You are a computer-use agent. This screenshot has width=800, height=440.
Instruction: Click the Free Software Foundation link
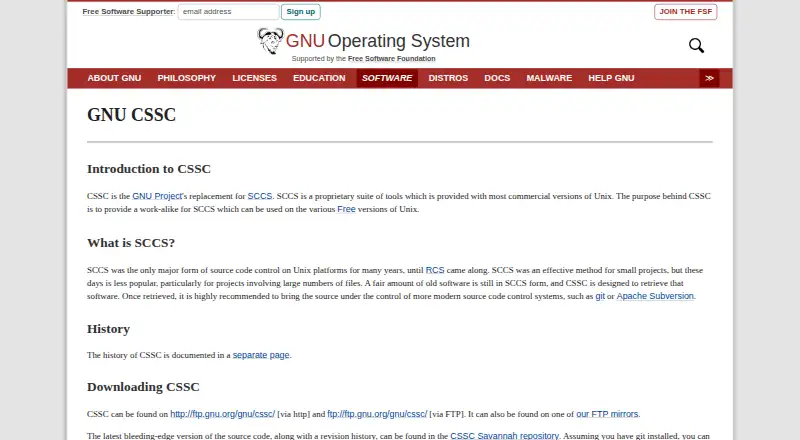(x=392, y=59)
